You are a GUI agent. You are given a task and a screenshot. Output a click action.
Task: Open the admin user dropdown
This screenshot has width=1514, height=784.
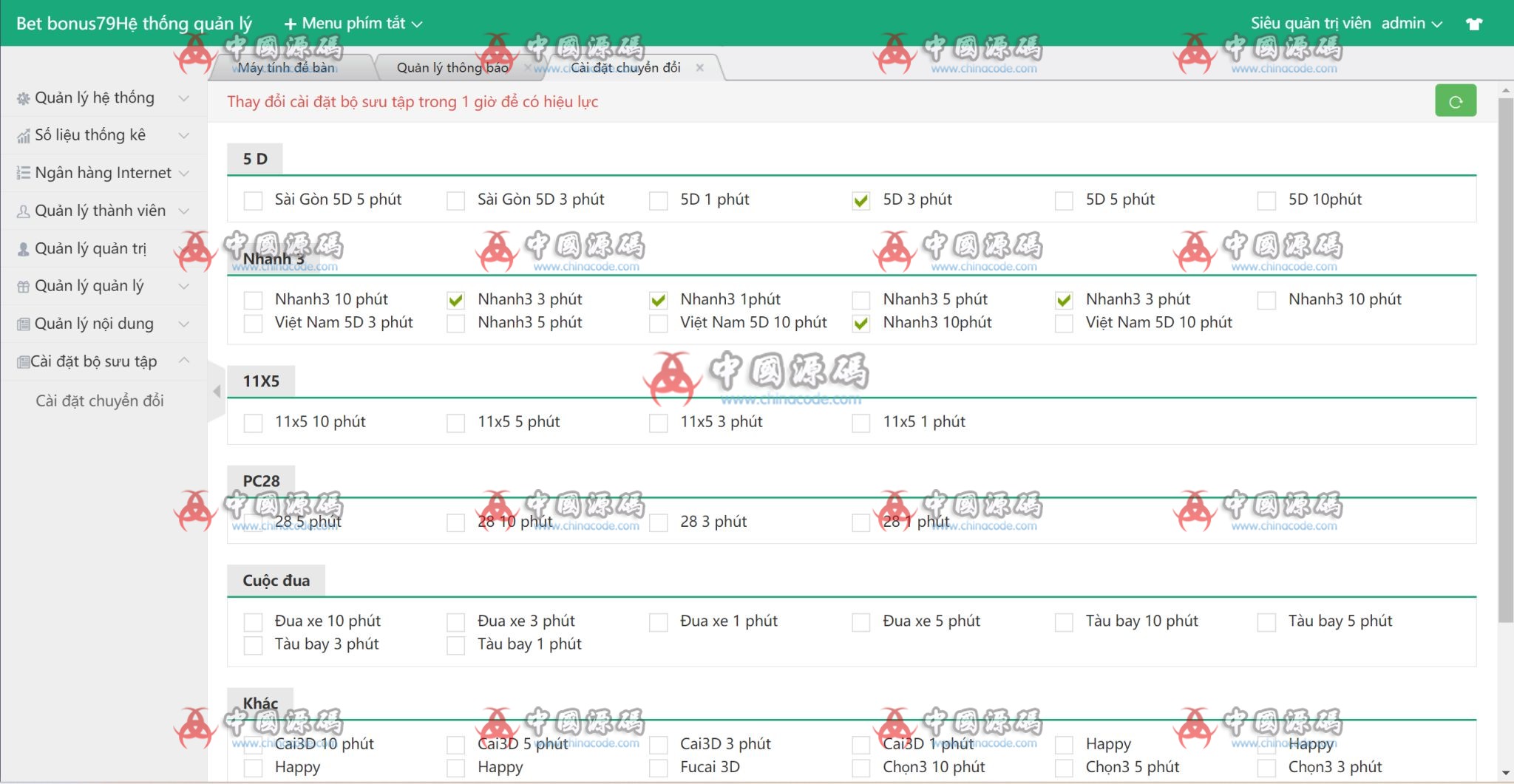[1411, 24]
